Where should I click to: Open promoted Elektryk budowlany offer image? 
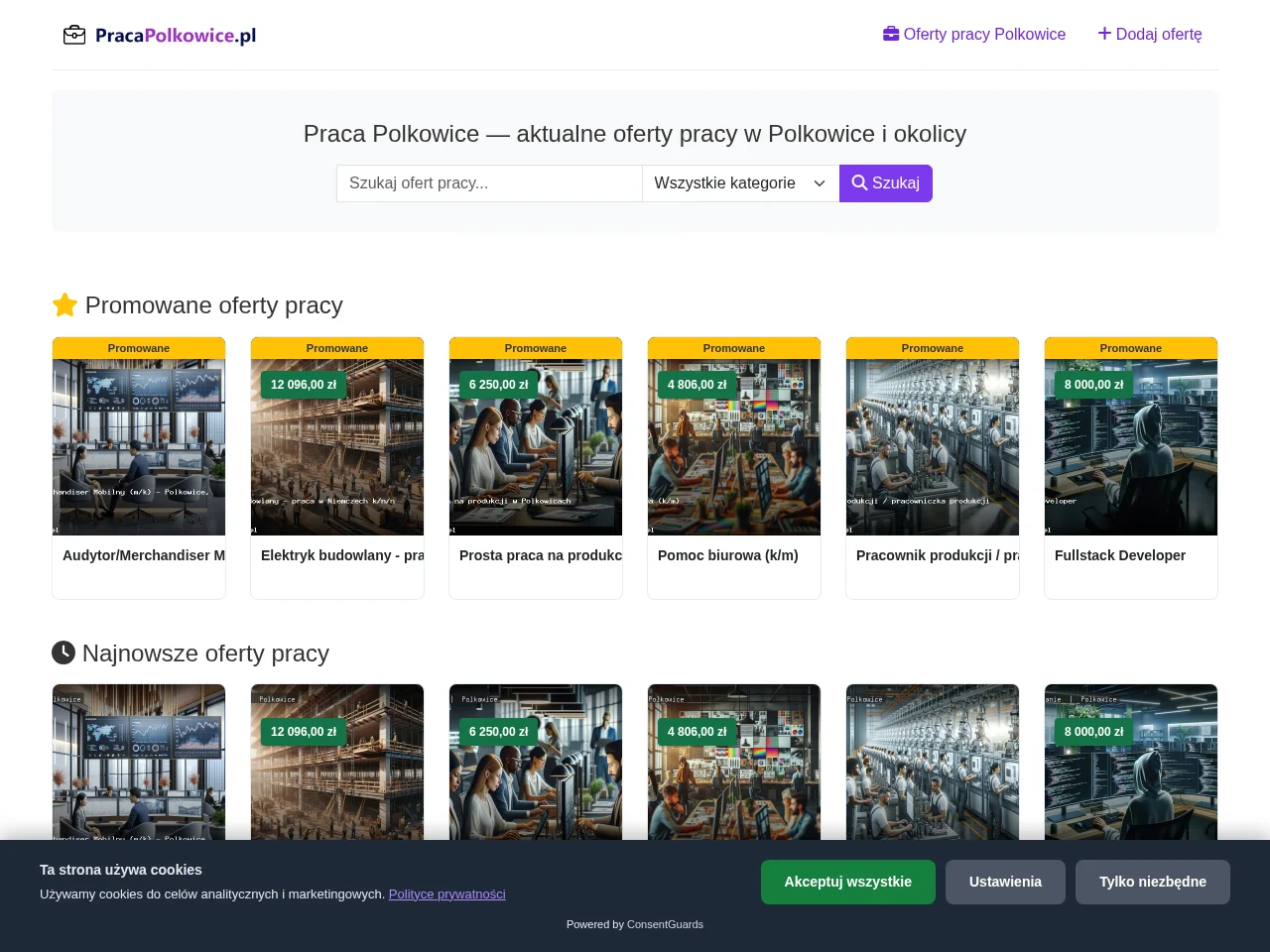337,447
